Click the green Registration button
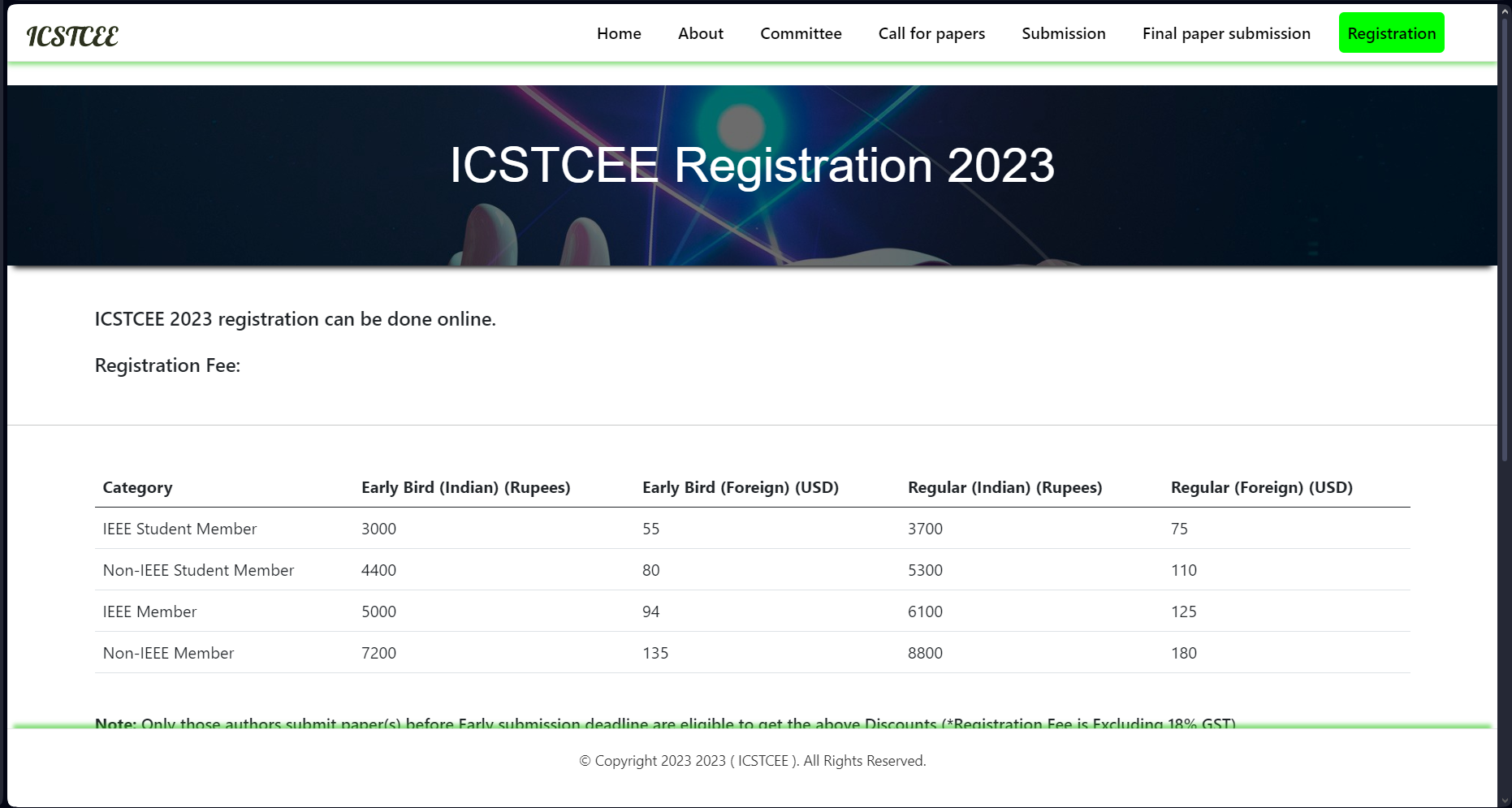 1392,33
